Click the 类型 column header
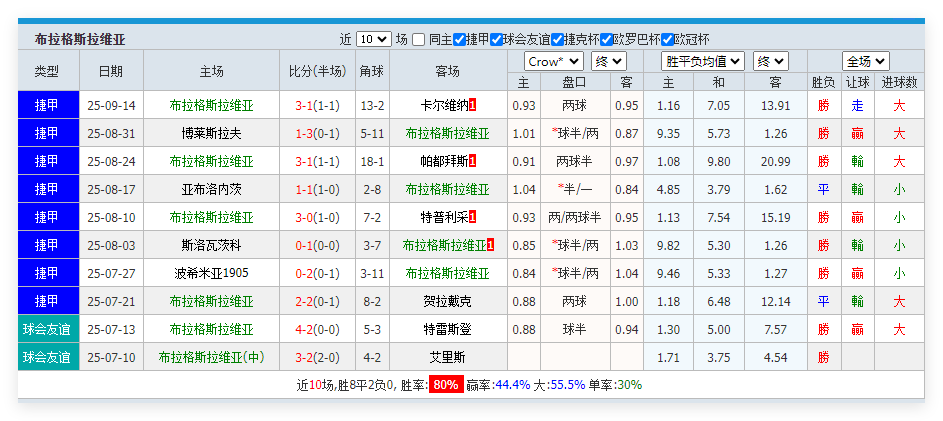The image size is (943, 421). pyautogui.click(x=47, y=71)
